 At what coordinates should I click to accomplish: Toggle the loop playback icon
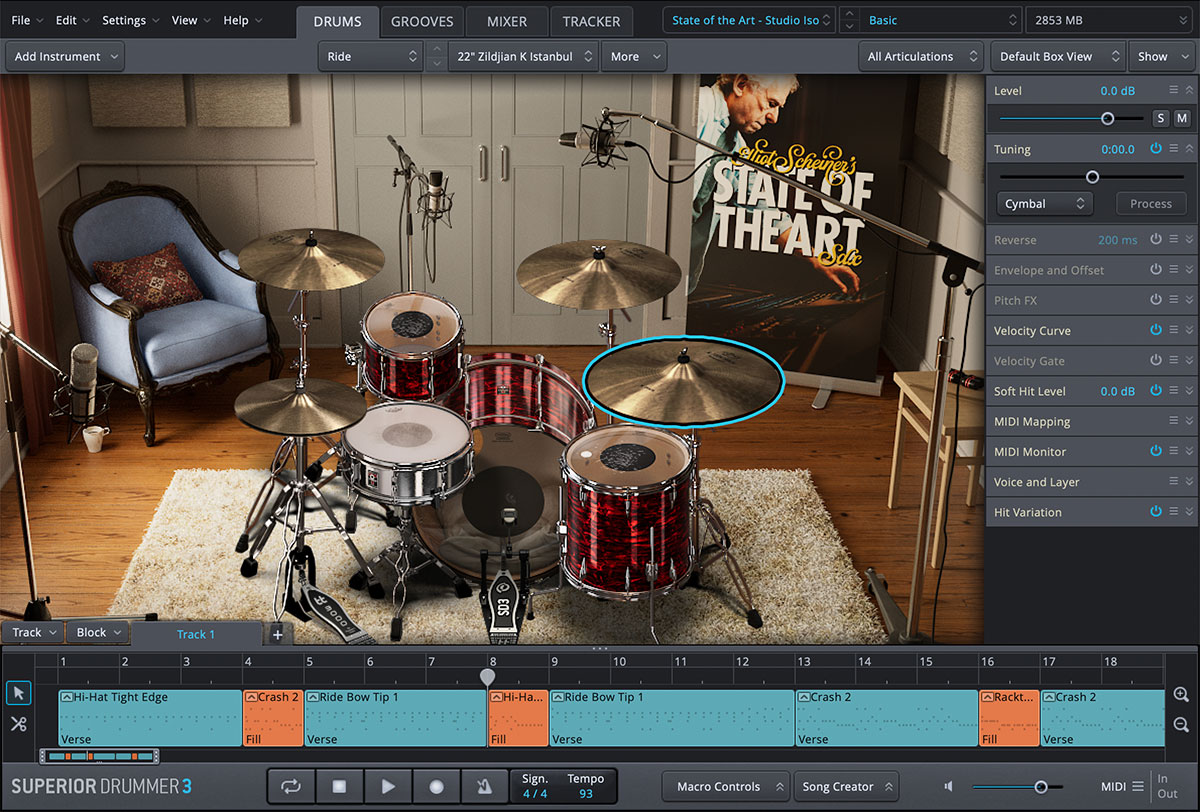pyautogui.click(x=291, y=787)
